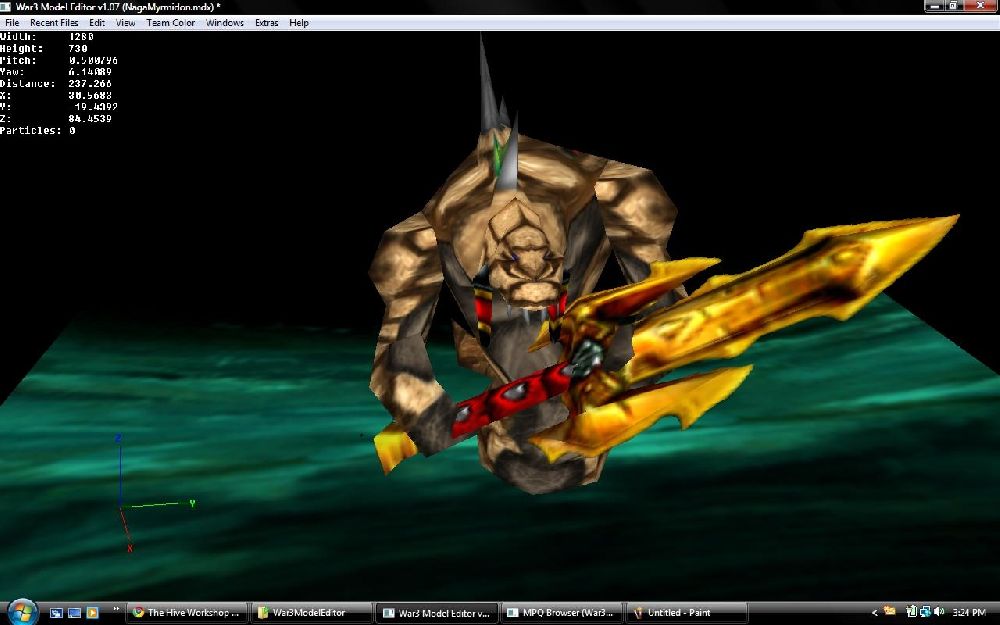
Task: Switch to The Hive Workshop Chrome window
Action: (x=187, y=613)
